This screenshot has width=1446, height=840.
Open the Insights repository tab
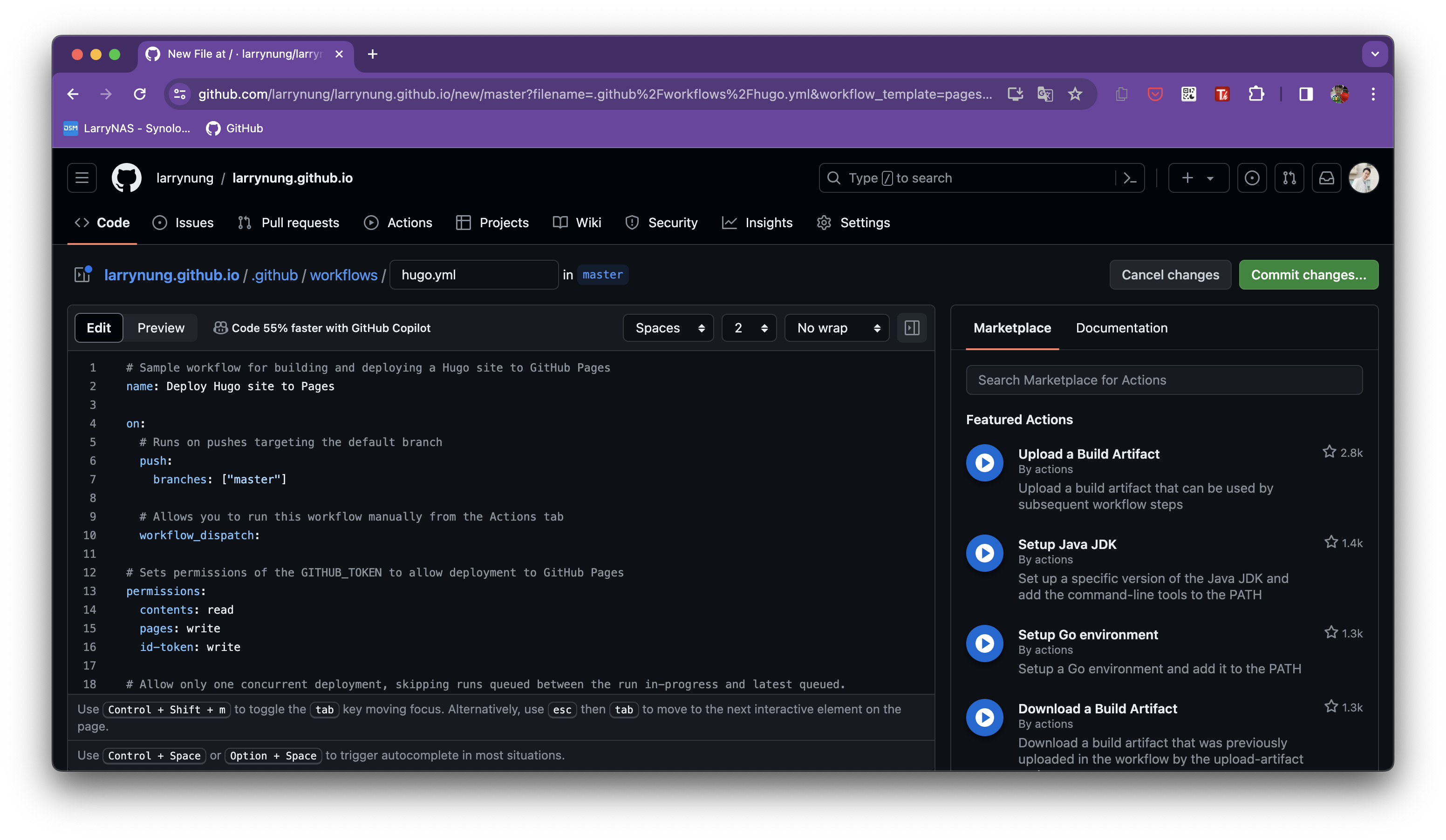tap(757, 223)
